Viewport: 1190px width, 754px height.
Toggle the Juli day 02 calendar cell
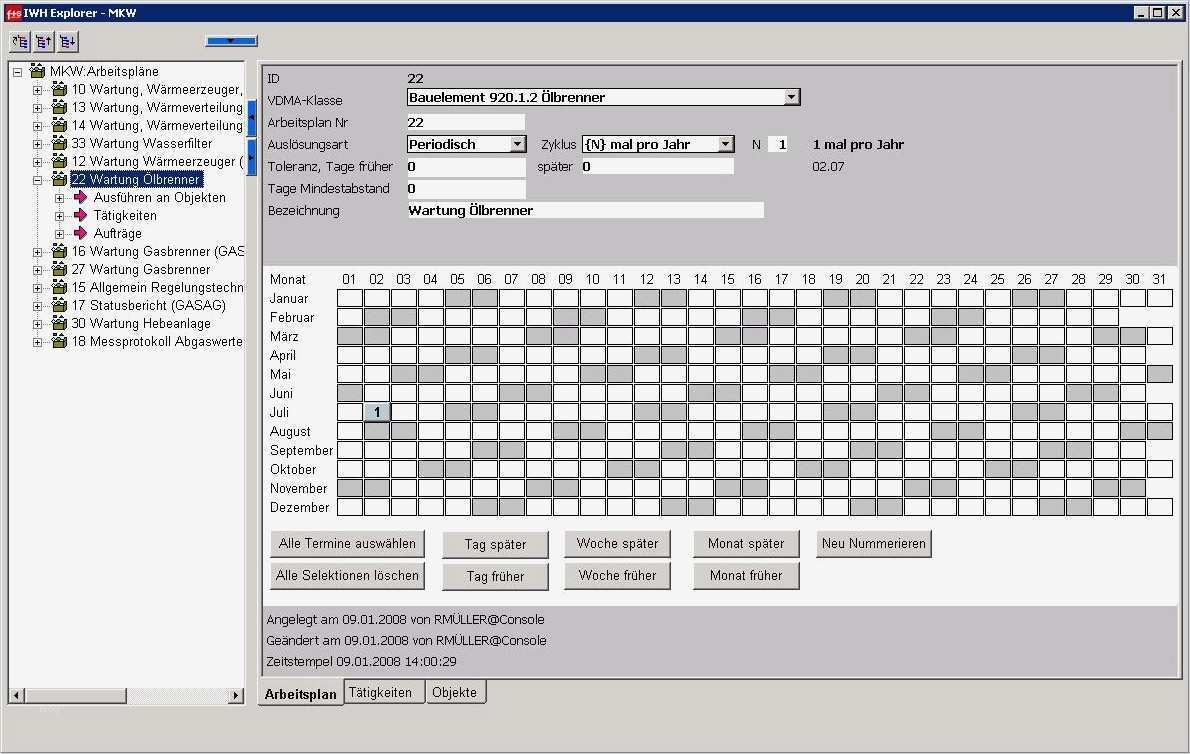[x=377, y=412]
